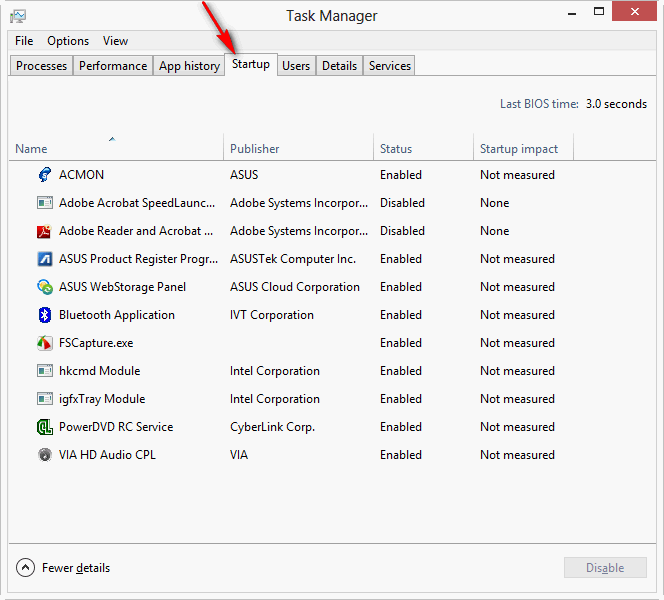Maximize the Task Manager window
Image resolution: width=664 pixels, height=600 pixels.
599,12
